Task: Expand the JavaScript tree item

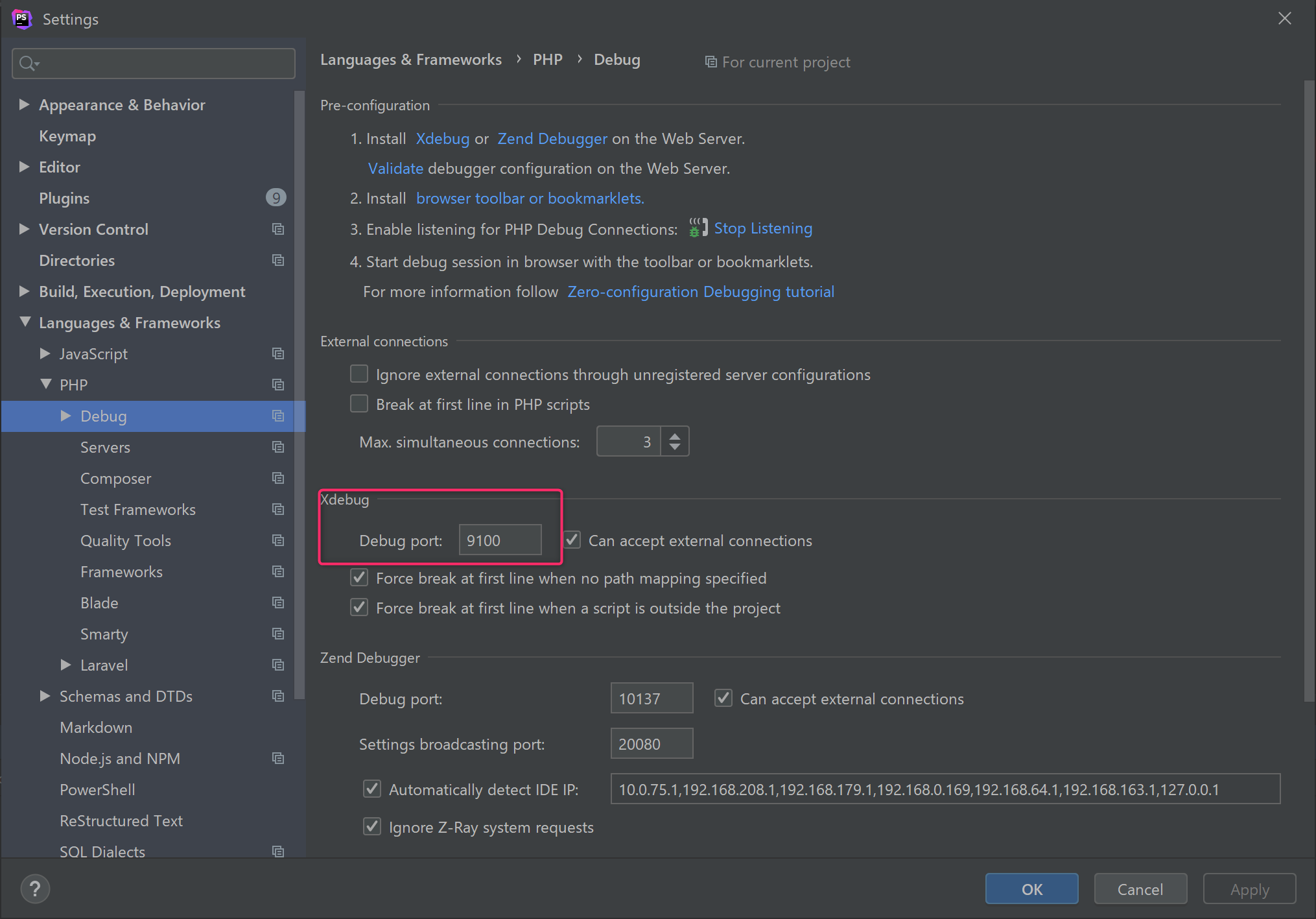Action: [44, 353]
